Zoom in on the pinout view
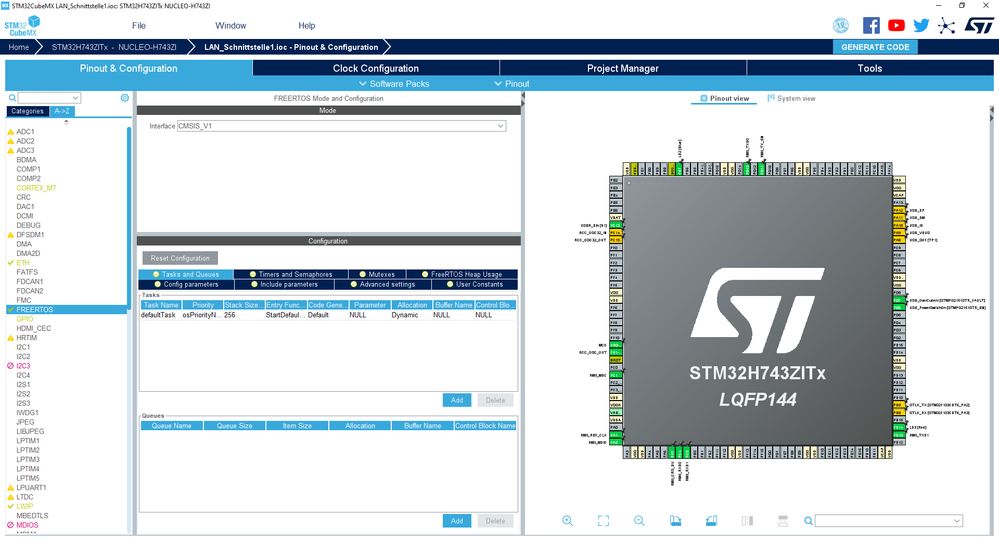Image resolution: width=999 pixels, height=541 pixels. [x=567, y=521]
